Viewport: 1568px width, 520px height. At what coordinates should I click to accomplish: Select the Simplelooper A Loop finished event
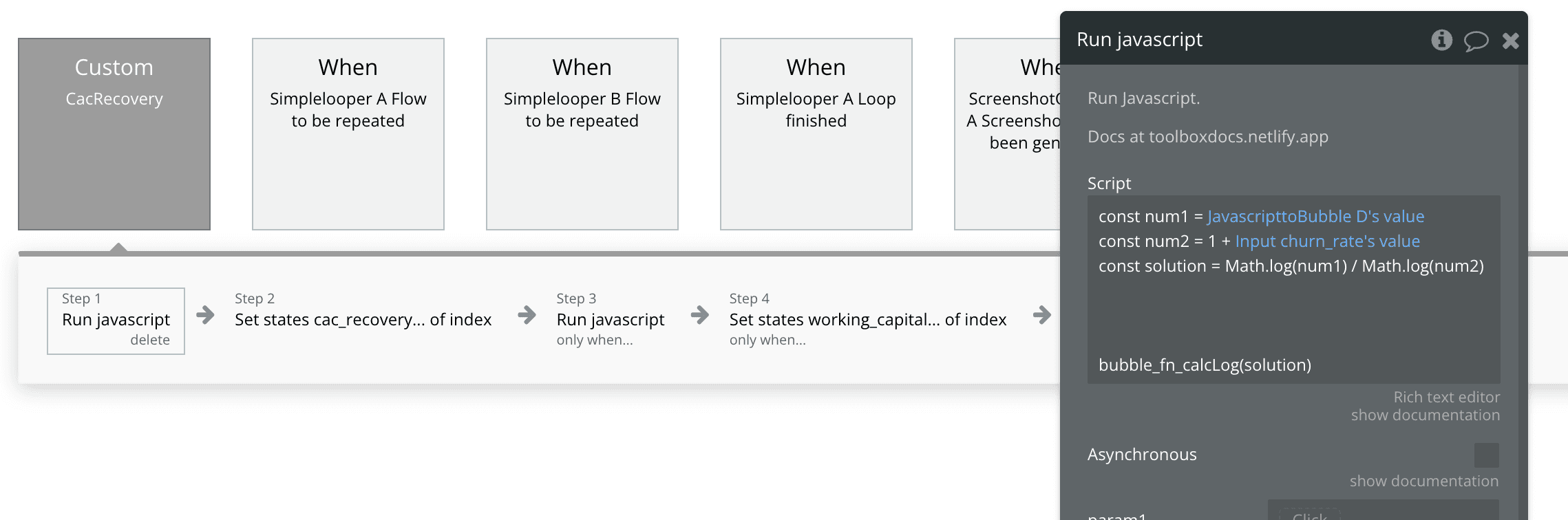tap(816, 134)
